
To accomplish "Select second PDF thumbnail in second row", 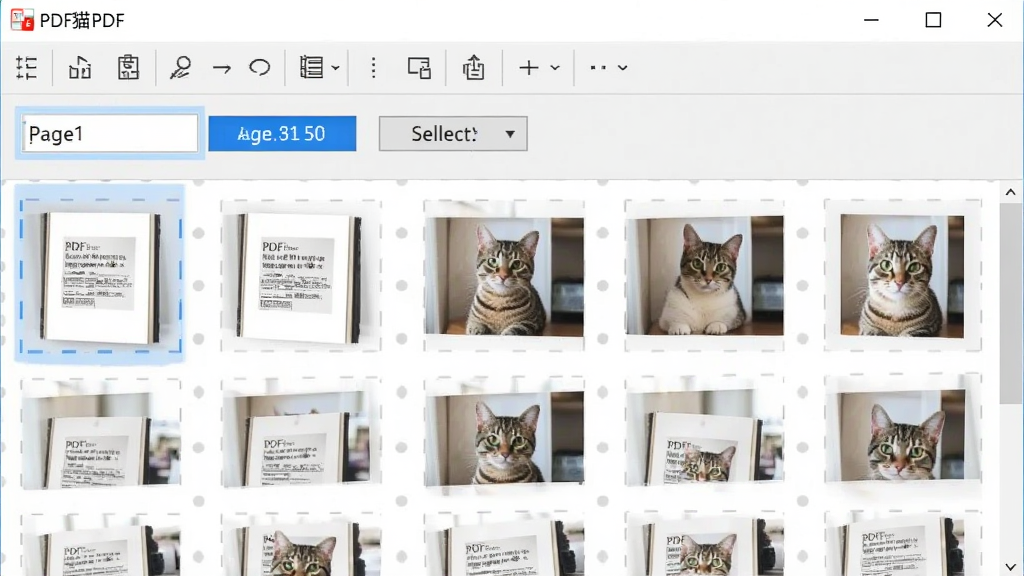I will pyautogui.click(x=301, y=433).
